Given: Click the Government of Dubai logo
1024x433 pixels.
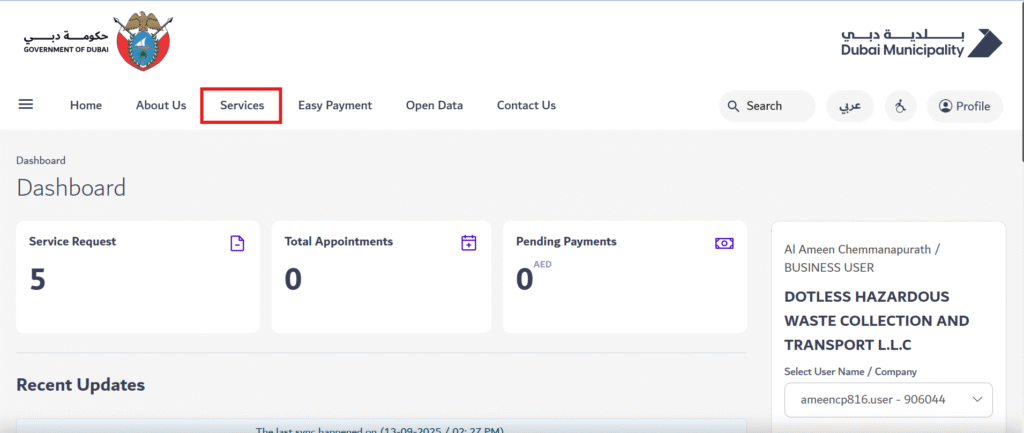Looking at the screenshot, I should coord(100,42).
